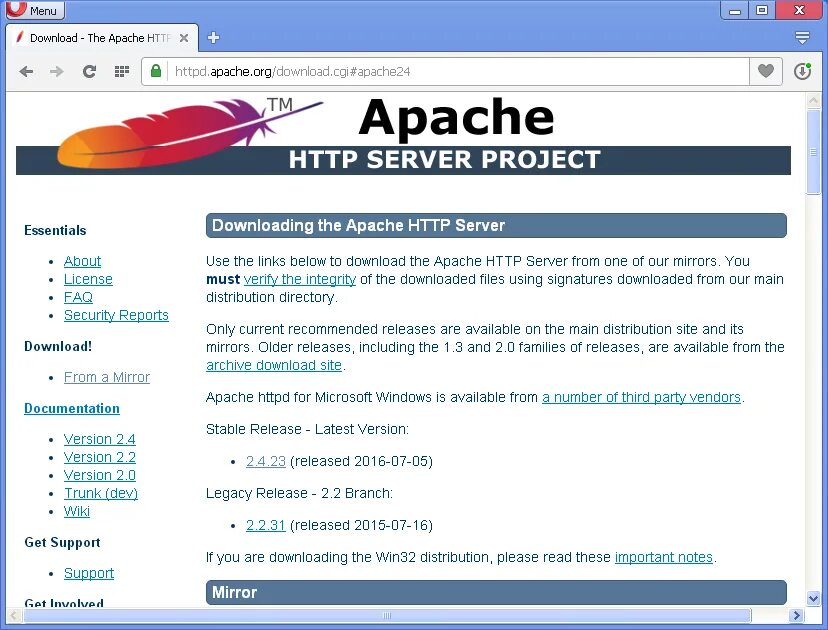Minimize the Opera browser window
The width and height of the screenshot is (828, 630).
tap(735, 10)
